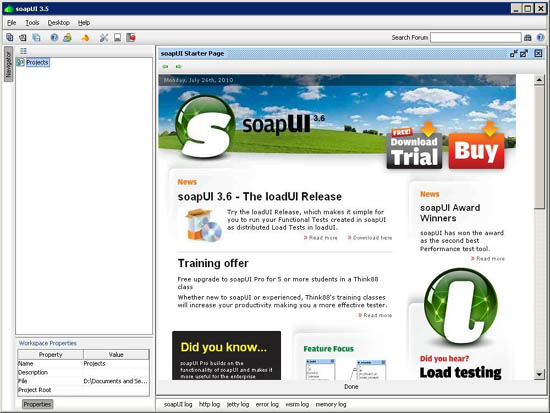Click the green people trial icon in toolbar
Viewport: 550px width, 413px height.
67,37
